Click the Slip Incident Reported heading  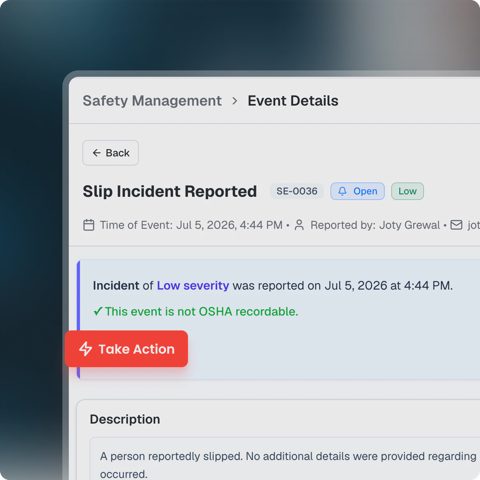170,191
